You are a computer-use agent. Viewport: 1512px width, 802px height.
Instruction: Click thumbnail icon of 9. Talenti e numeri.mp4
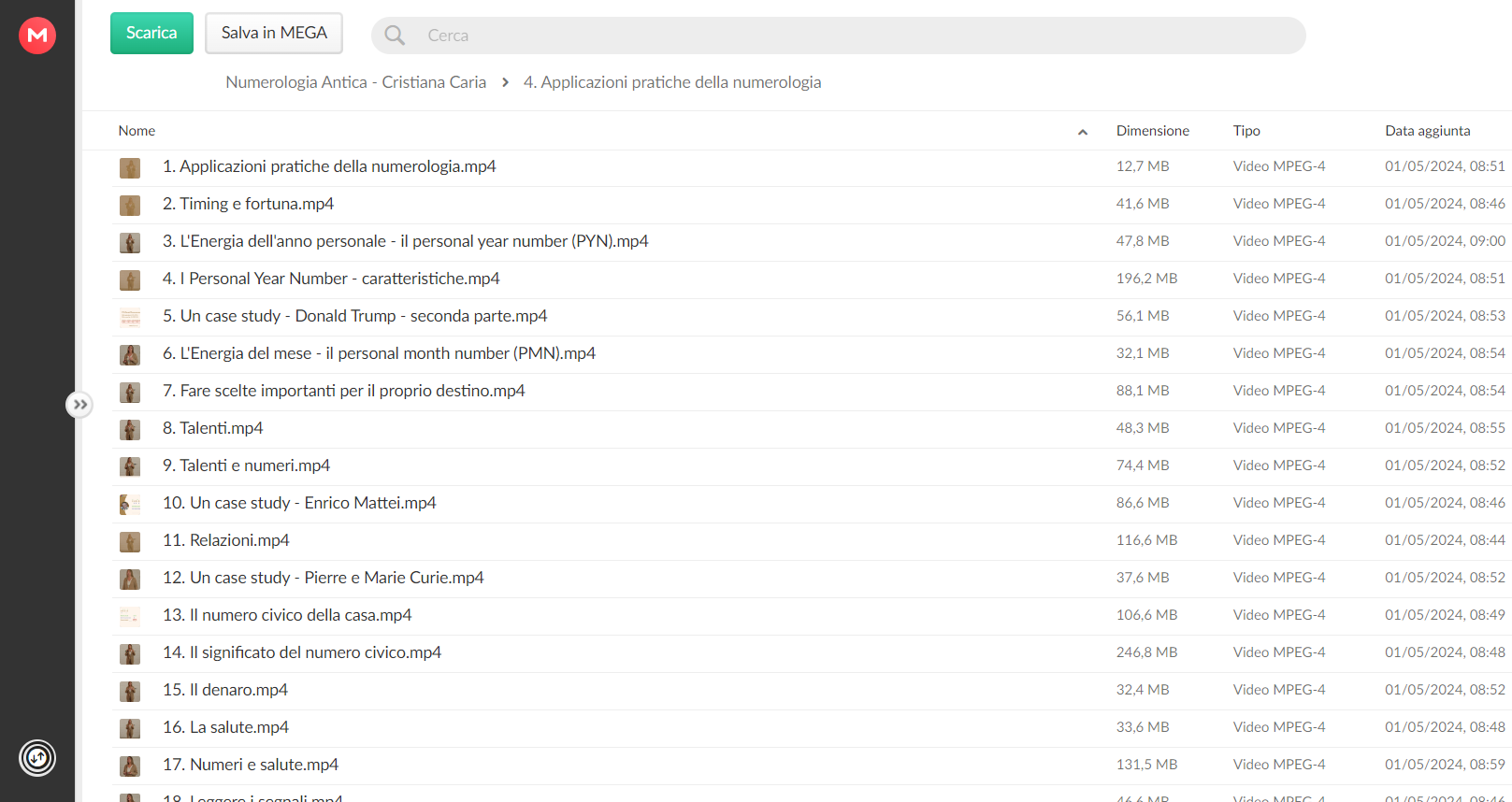click(130, 466)
